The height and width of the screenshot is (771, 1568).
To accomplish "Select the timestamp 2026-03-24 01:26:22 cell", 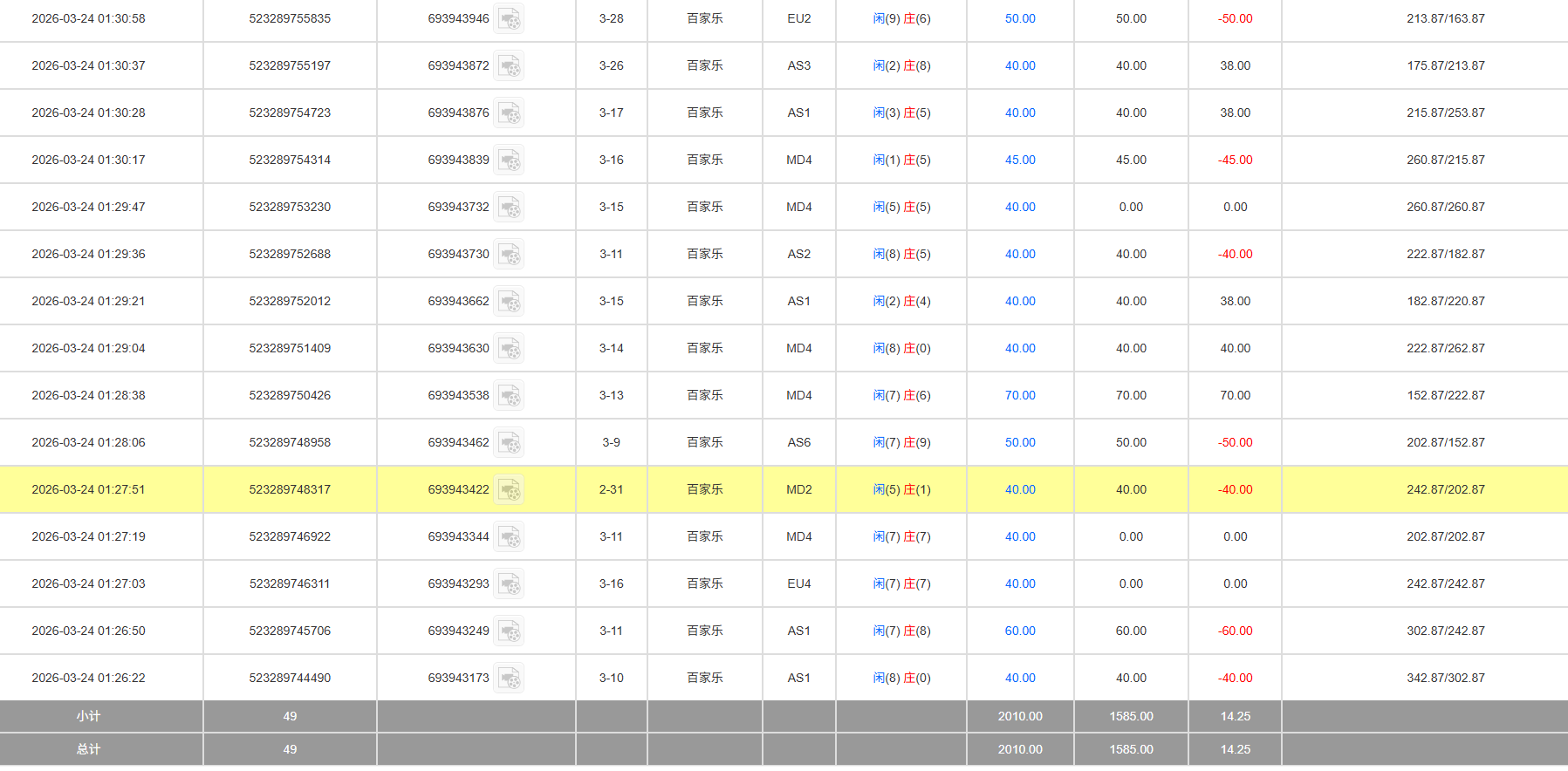I will tap(88, 679).
